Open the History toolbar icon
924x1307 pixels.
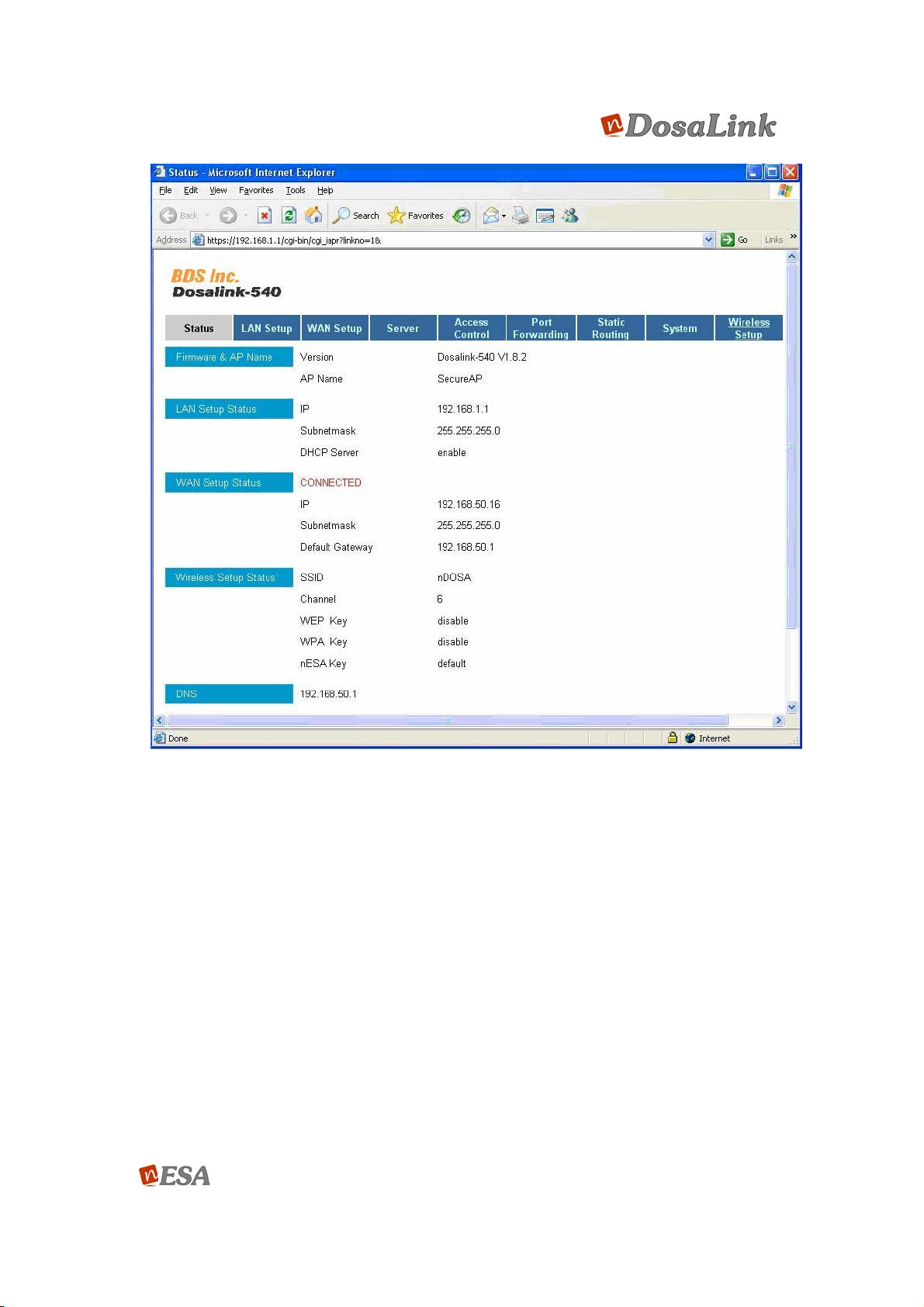point(462,216)
